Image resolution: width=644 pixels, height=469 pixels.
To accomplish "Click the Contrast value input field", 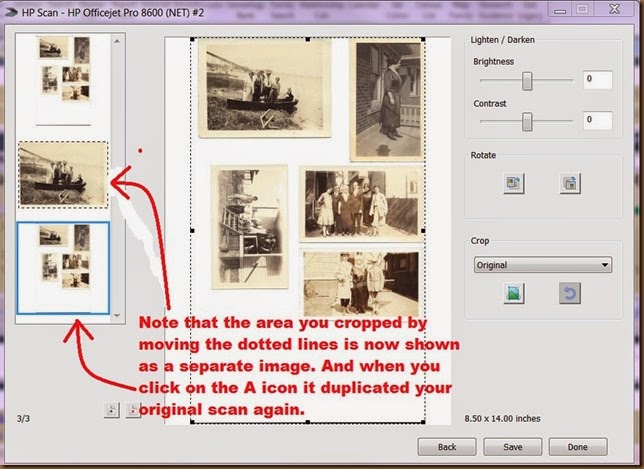I will [x=598, y=120].
